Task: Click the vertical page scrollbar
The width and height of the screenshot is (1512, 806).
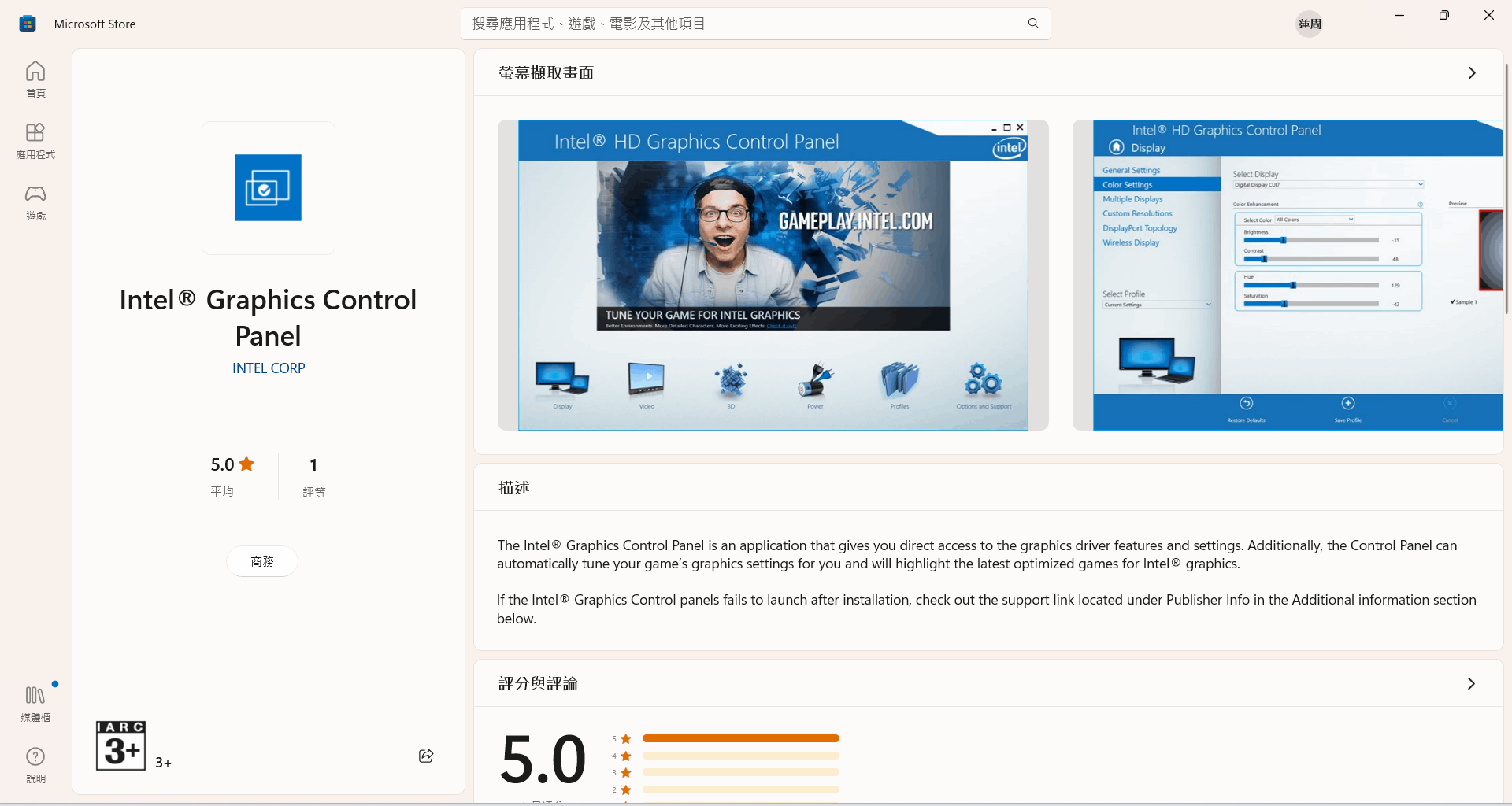Action: click(x=1506, y=189)
